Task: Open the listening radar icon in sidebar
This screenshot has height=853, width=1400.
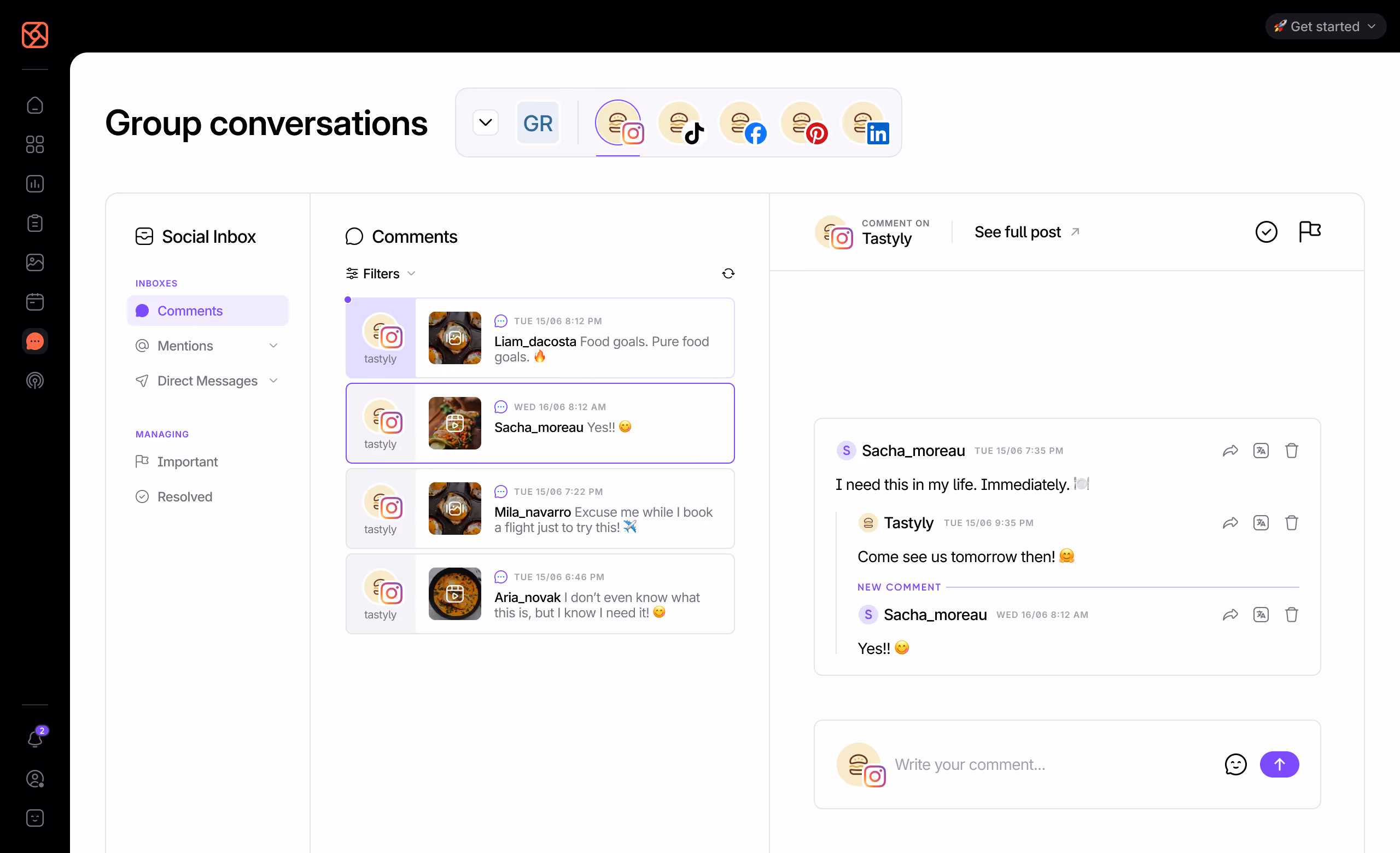Action: pos(34,381)
